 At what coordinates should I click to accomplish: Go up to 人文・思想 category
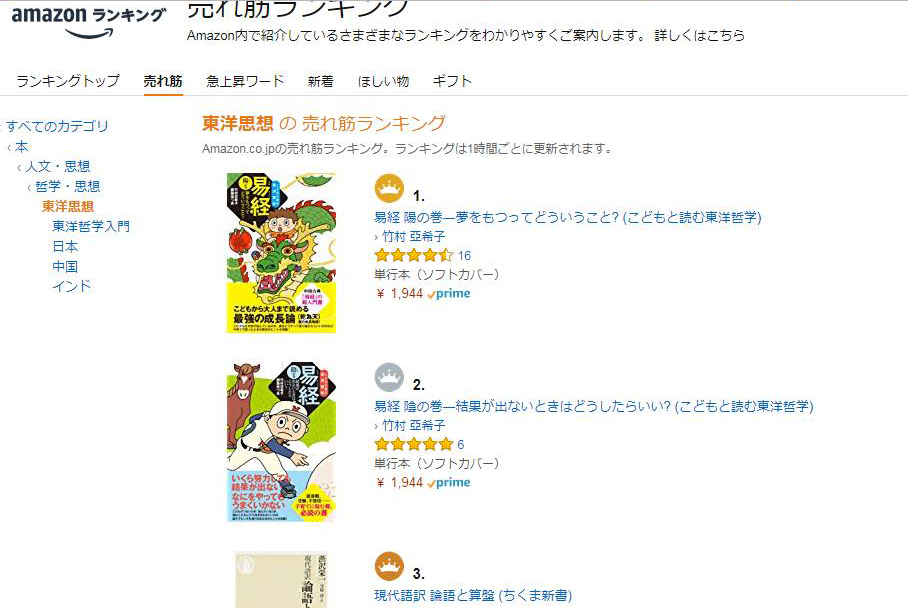click(x=57, y=166)
